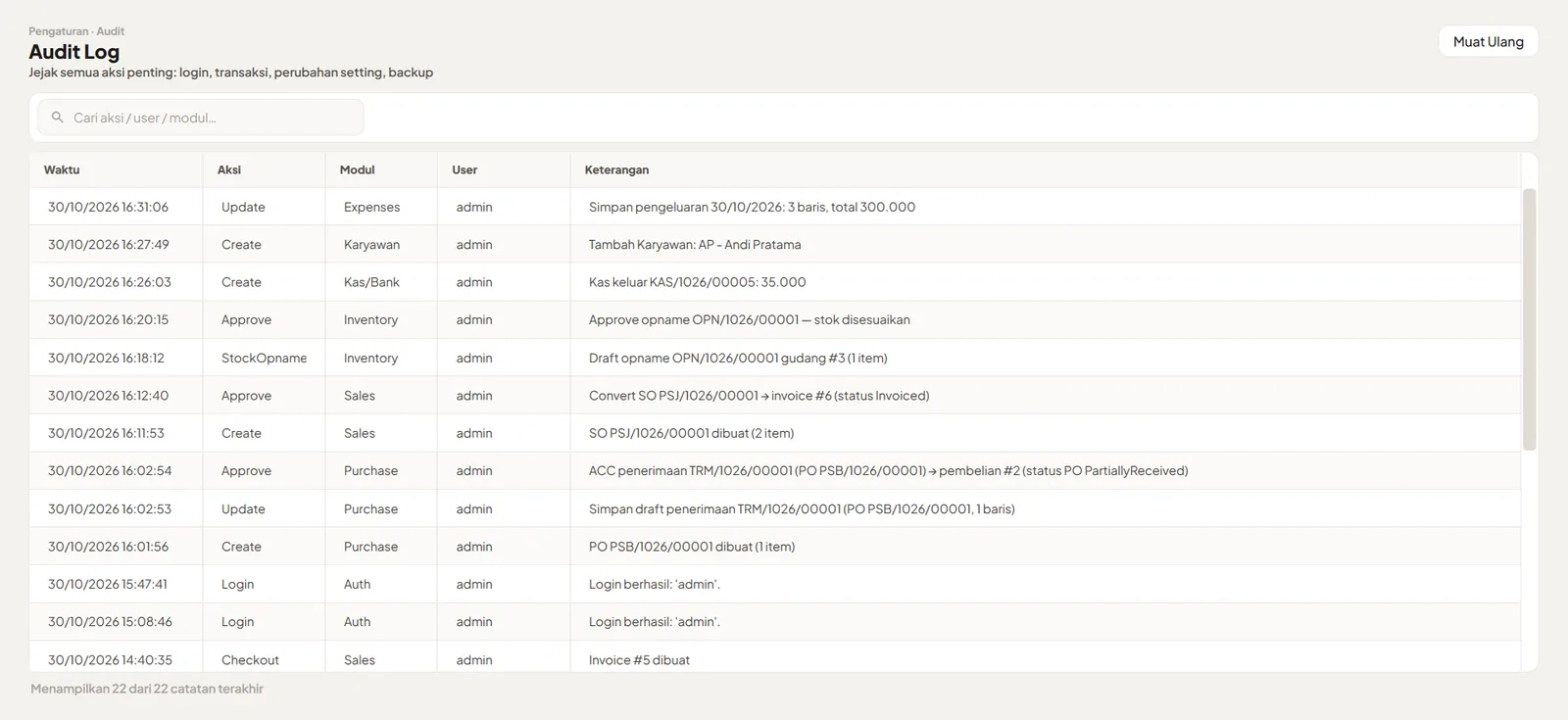Click description 'Convert SO PSJ/1026/00001 → invoice #6'
This screenshot has height=720, width=1568.
pos(759,396)
